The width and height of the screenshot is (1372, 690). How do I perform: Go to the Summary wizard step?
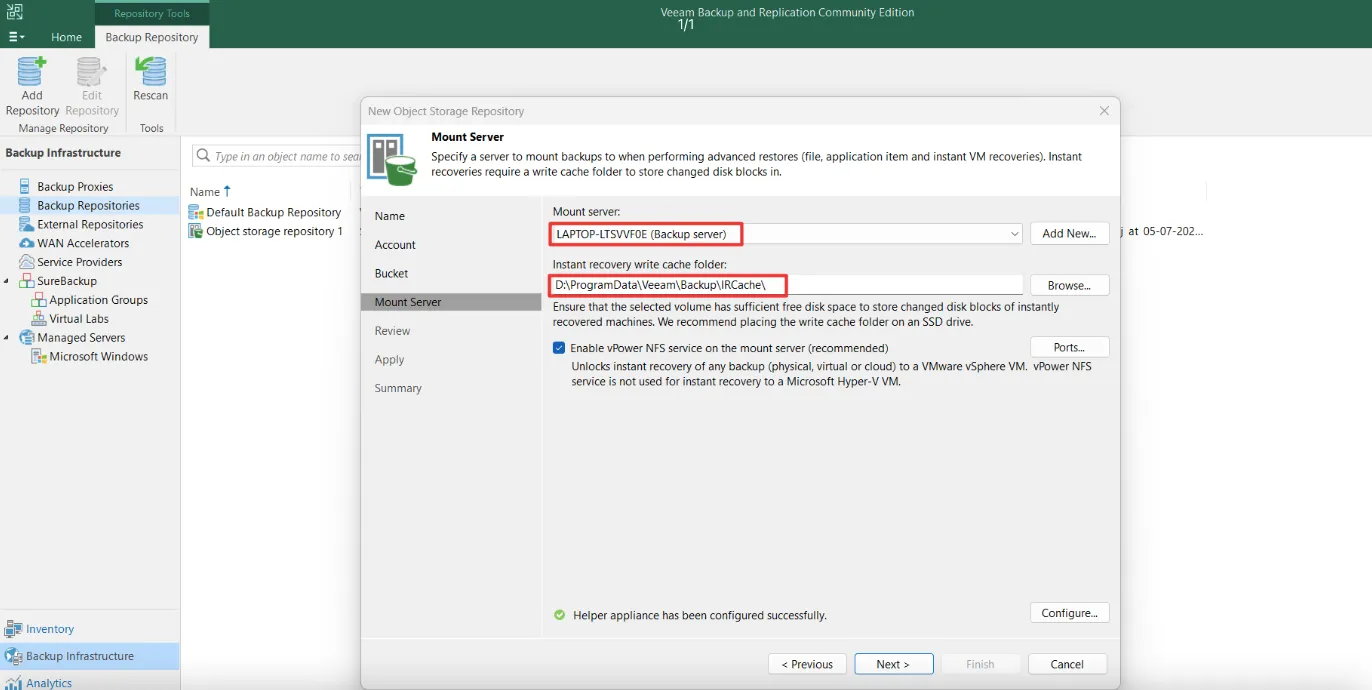398,388
